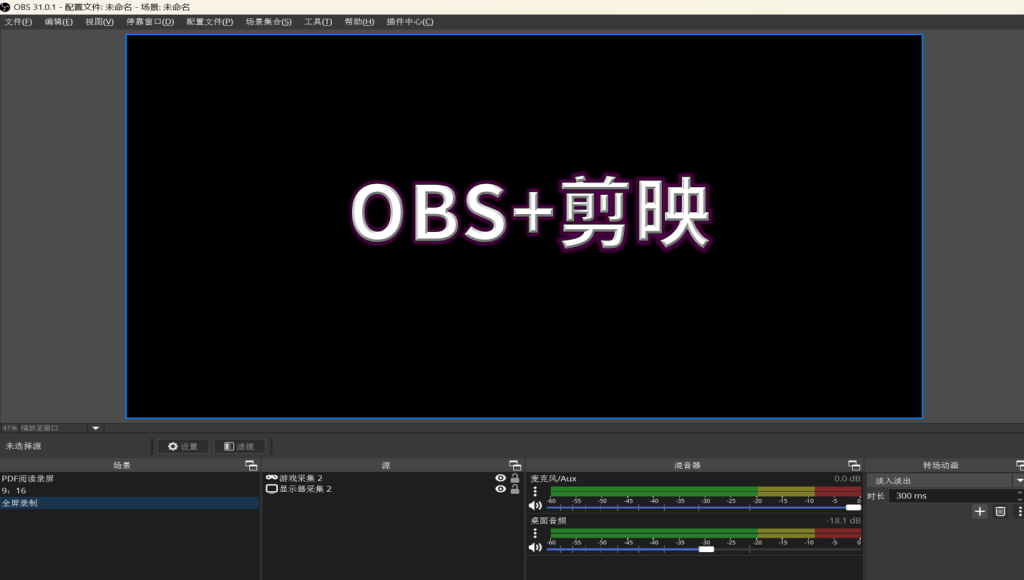The image size is (1024, 580).
Task: Undock the 场景 panel with its float icon
Action: pyautogui.click(x=251, y=465)
